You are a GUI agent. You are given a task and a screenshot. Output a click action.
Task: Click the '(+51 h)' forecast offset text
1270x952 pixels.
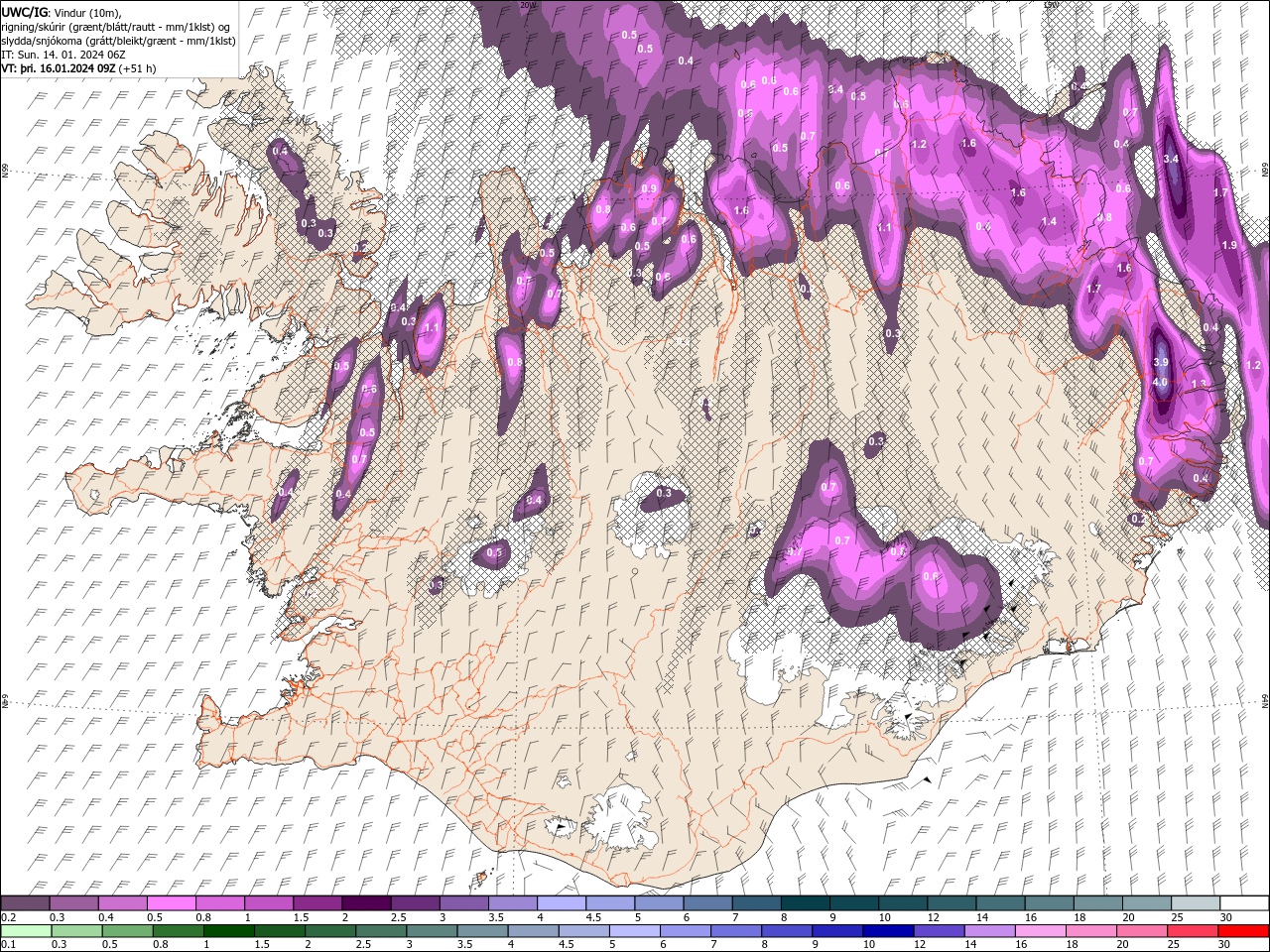pos(138,68)
